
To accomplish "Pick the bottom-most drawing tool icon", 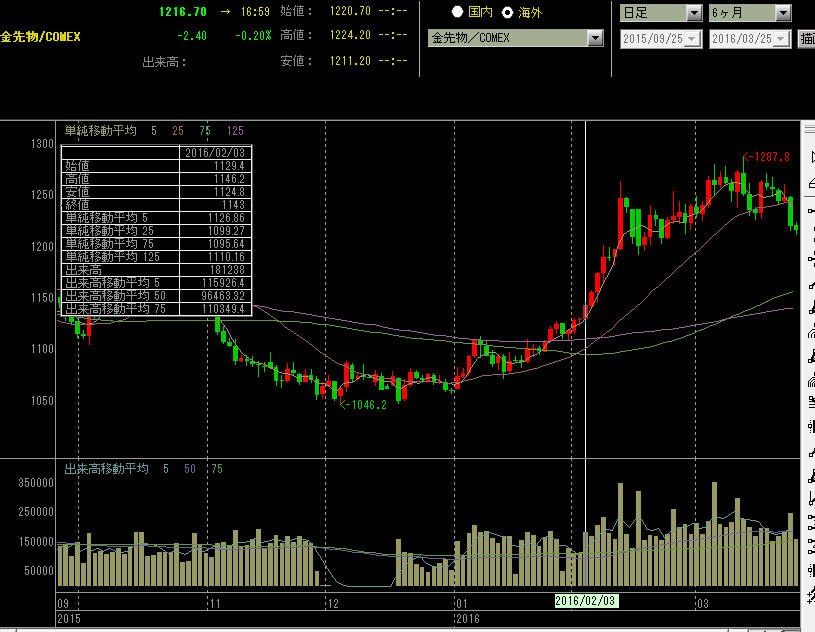I will coord(809,597).
